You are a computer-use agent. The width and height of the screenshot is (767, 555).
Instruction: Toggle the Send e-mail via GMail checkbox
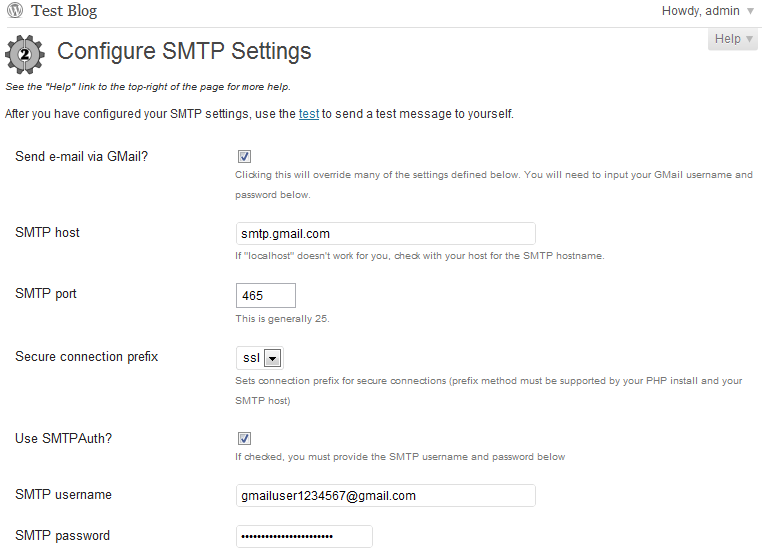point(245,157)
